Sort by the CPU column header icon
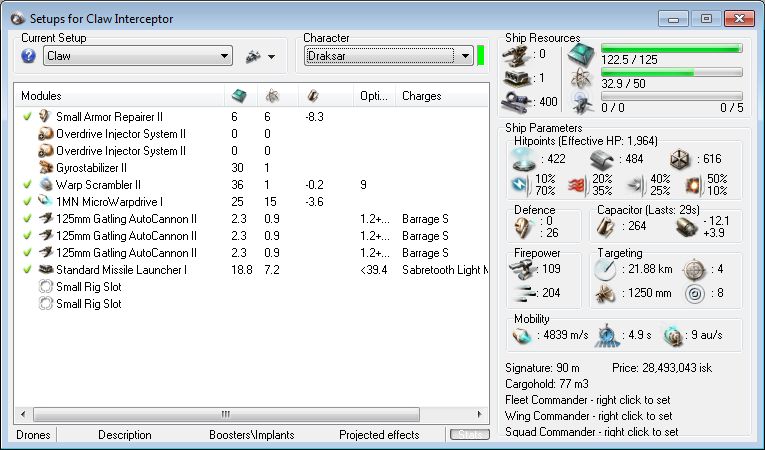The height and width of the screenshot is (450, 765). [239, 96]
